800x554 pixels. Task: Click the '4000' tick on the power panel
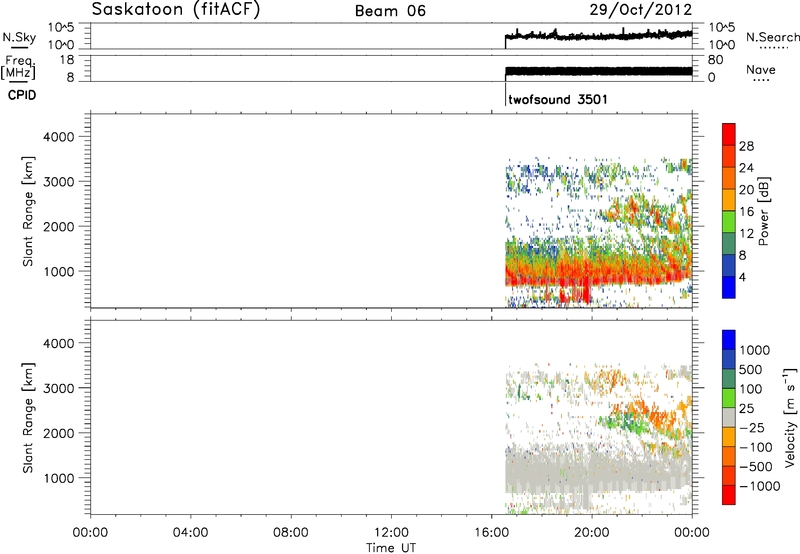coord(59,137)
